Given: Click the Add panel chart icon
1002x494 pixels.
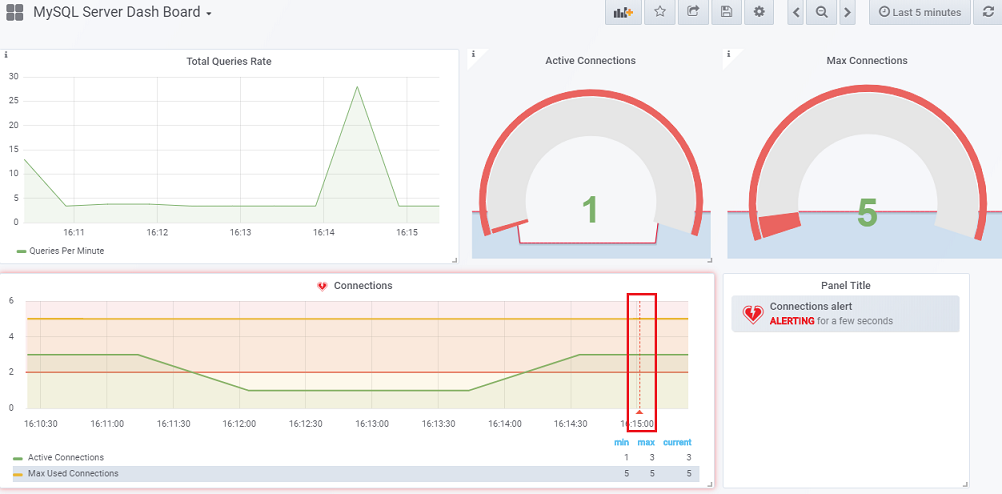Looking at the screenshot, I should tap(624, 12).
